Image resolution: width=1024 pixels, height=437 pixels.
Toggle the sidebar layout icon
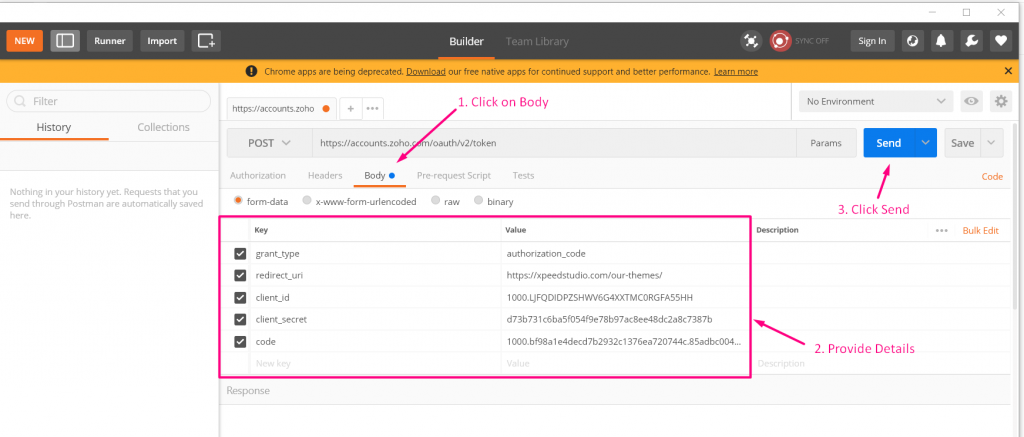65,40
